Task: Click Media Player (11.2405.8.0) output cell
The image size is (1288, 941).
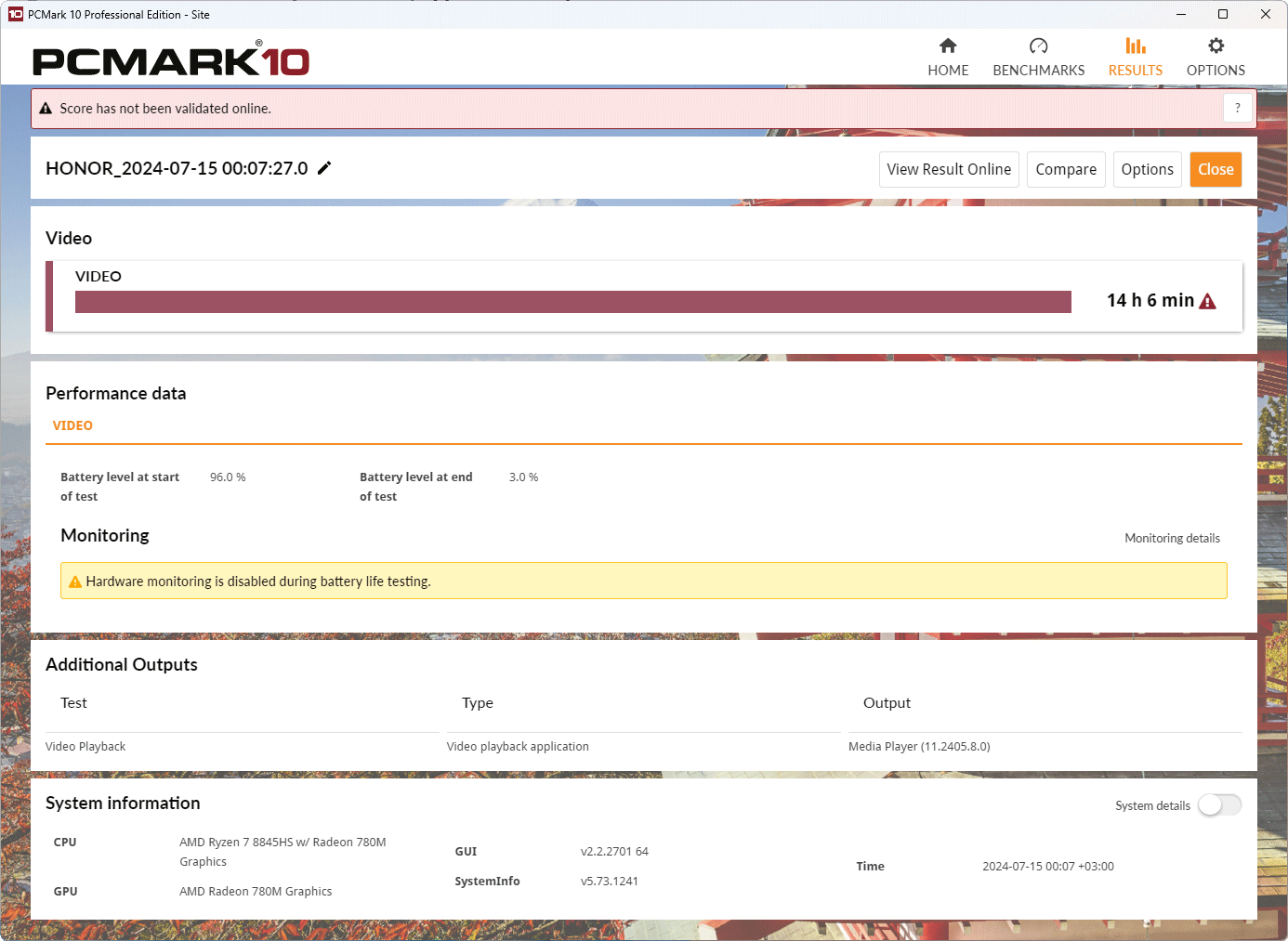Action: [x=919, y=746]
